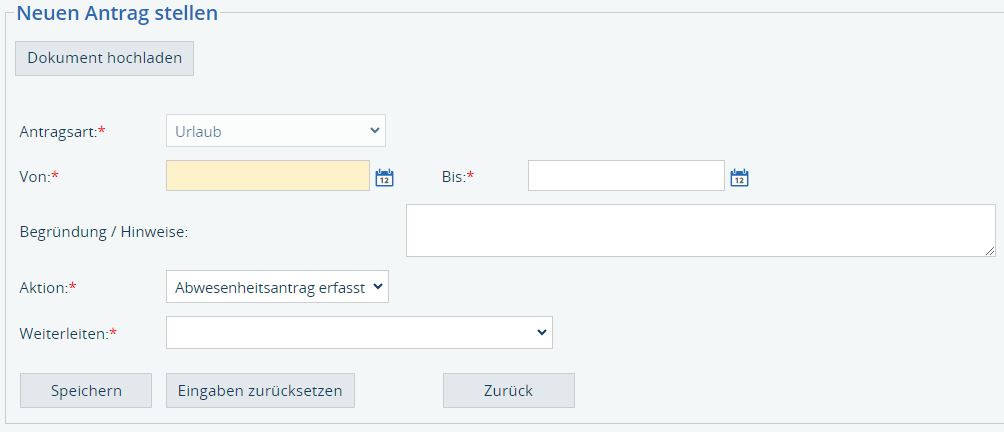Expand the Weiterleiten recipient dropdown
Screen dimensions: 1004x433
pos(359,332)
